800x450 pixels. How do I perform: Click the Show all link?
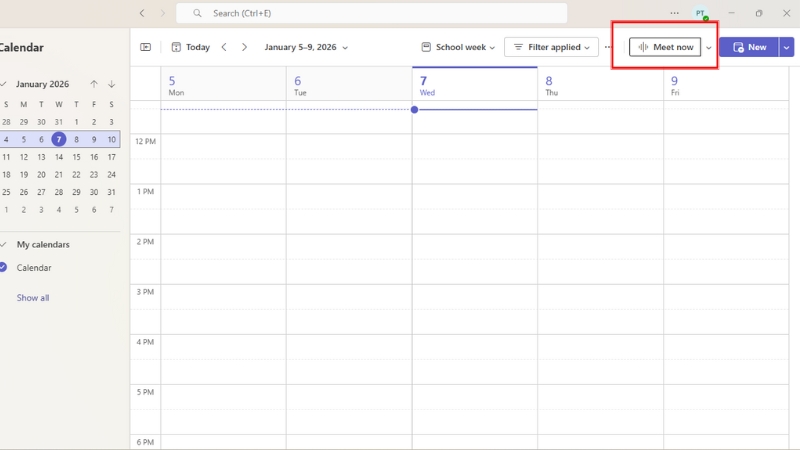click(x=33, y=298)
